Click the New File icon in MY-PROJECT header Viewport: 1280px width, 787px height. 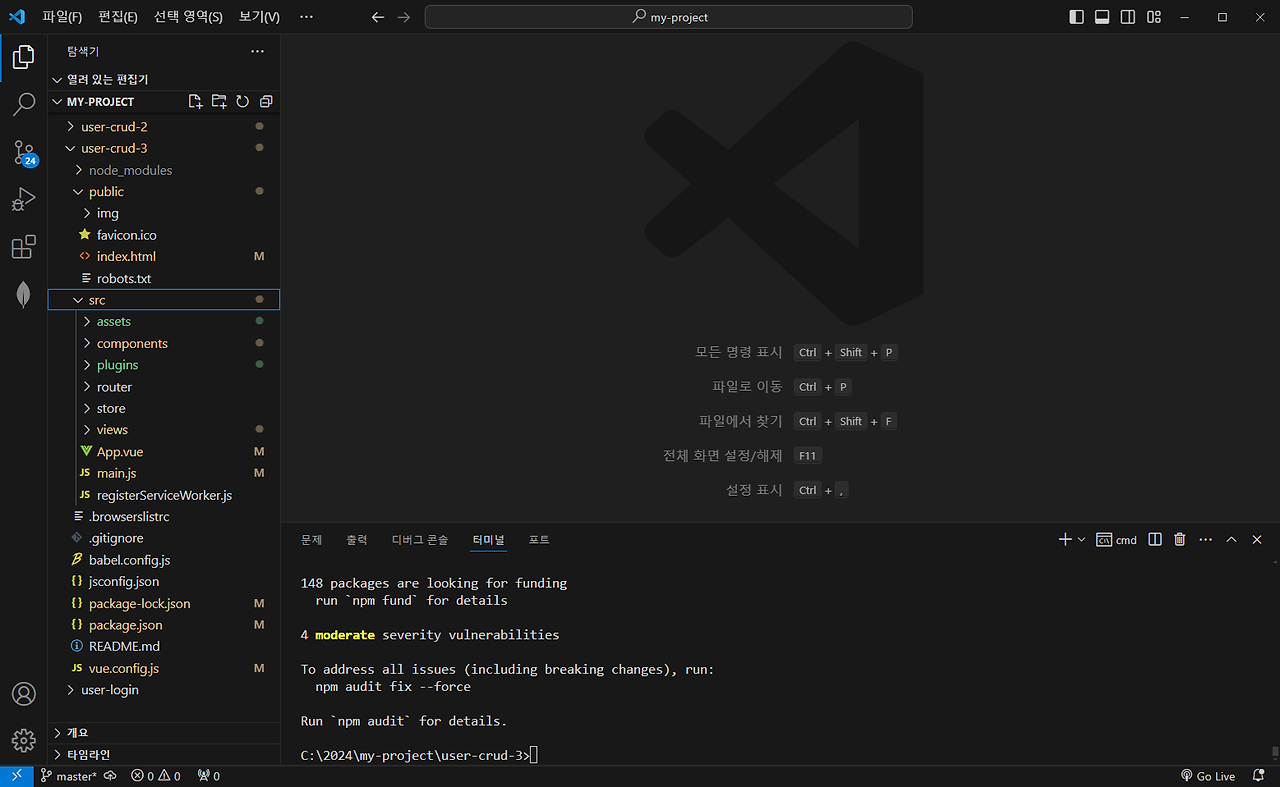coord(196,102)
